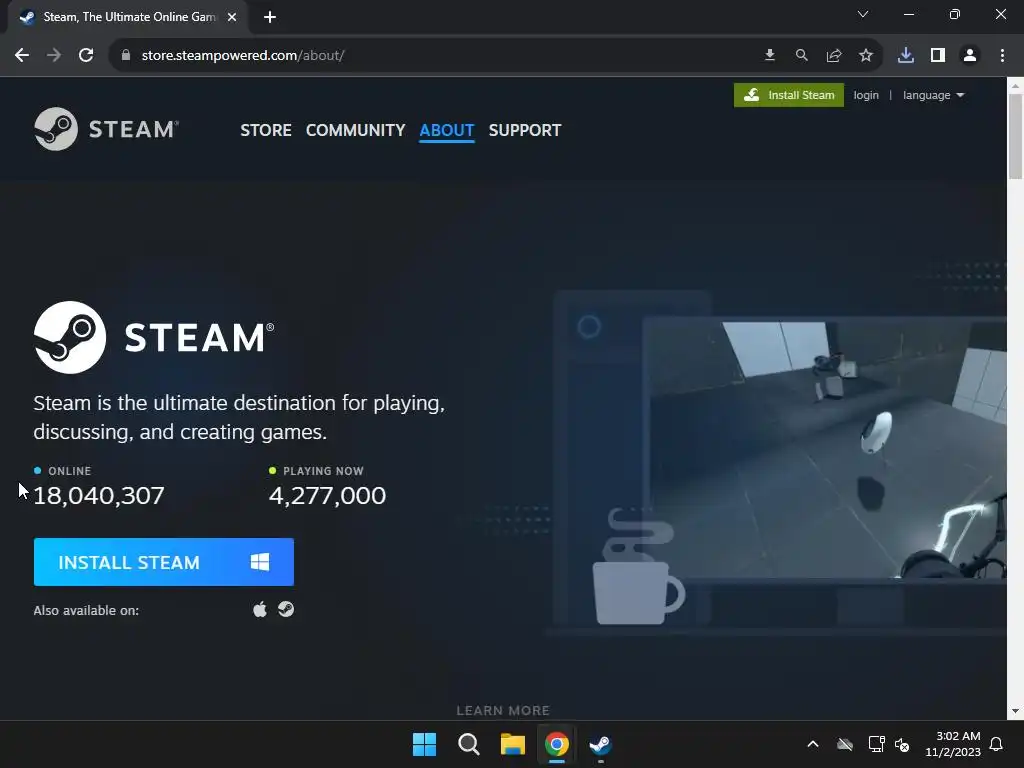Open the COMMUNITY menu item
This screenshot has height=768, width=1024.
coord(355,130)
